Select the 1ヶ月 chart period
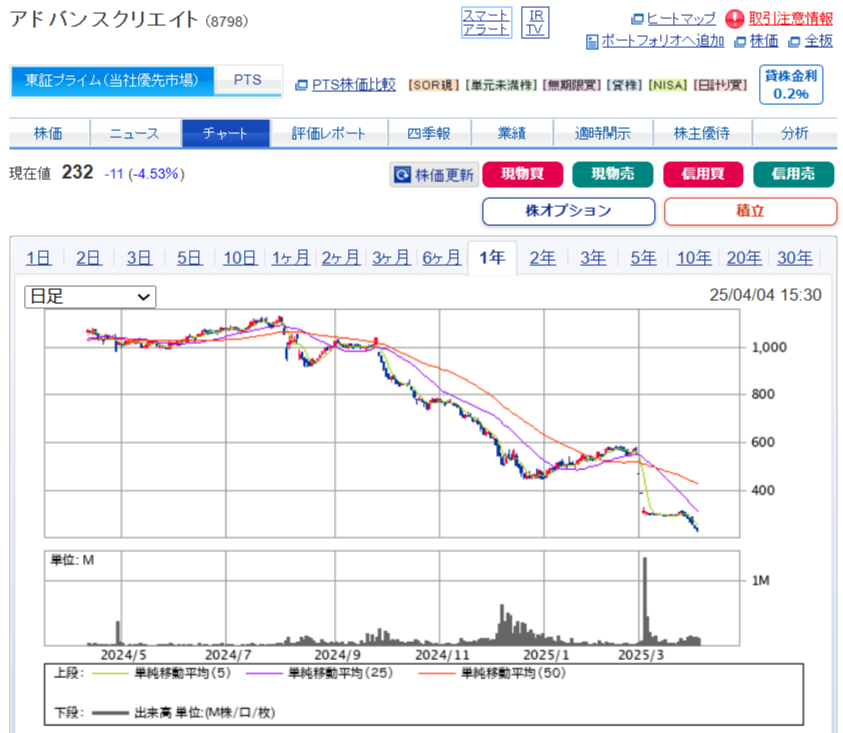 pyautogui.click(x=290, y=258)
